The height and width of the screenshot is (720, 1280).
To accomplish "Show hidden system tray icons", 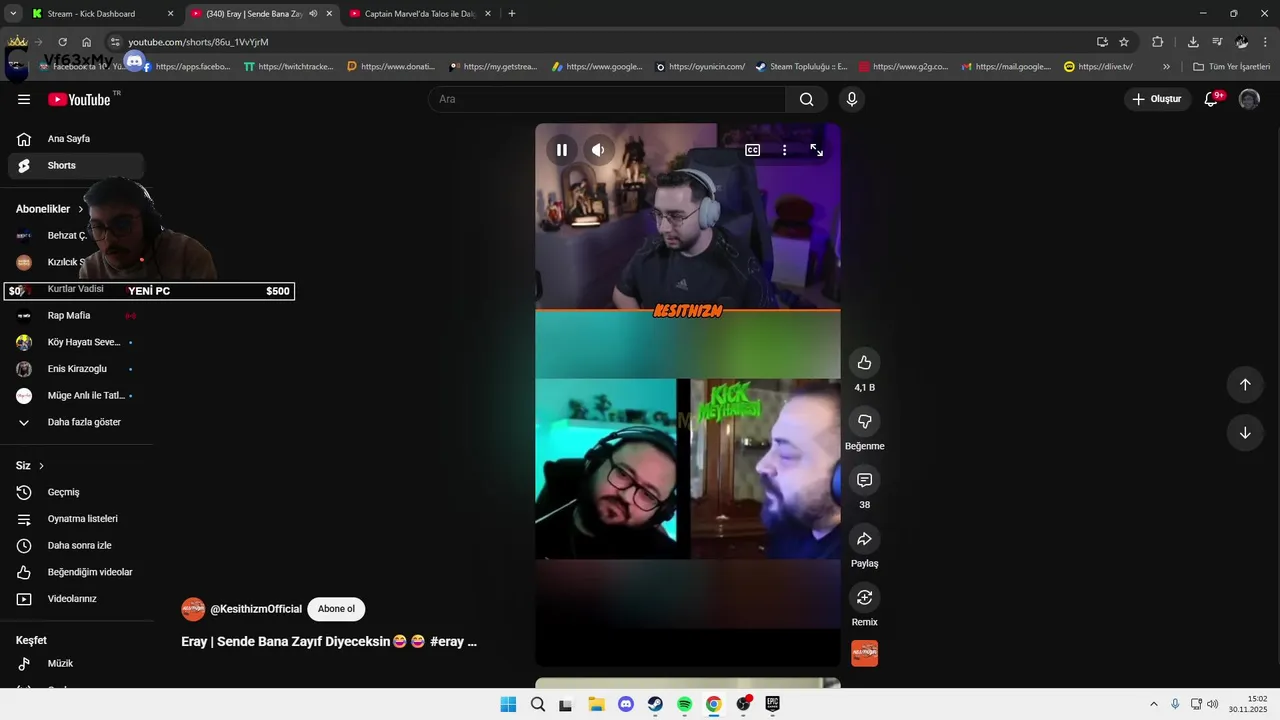I will [1153, 704].
